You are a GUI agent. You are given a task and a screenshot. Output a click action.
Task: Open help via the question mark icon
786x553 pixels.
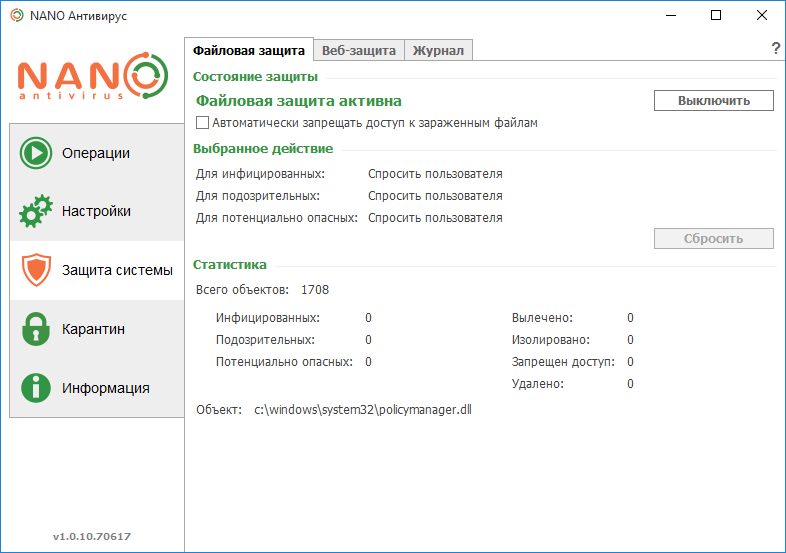pyautogui.click(x=775, y=48)
